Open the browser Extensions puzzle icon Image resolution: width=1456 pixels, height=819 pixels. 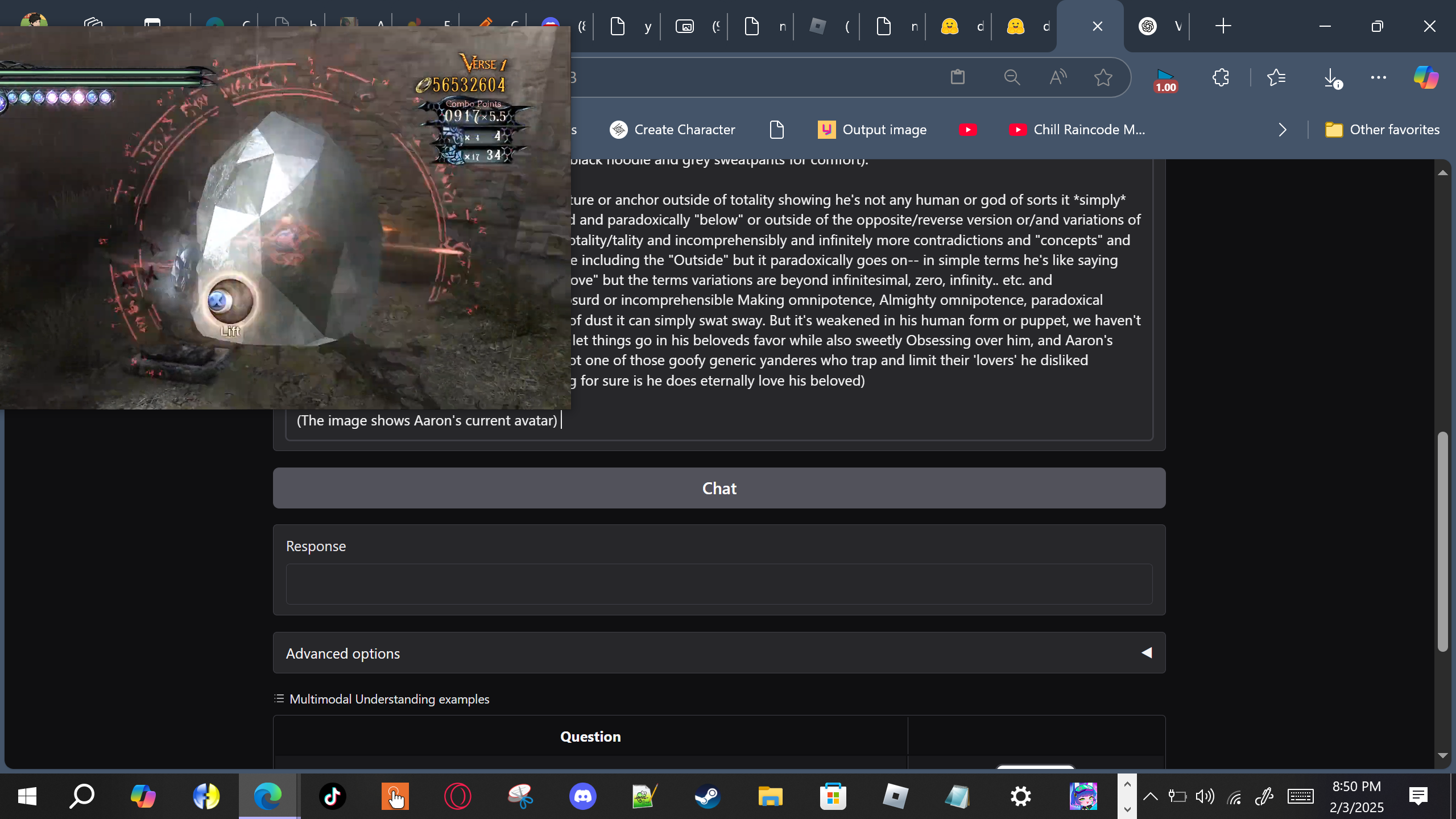pyautogui.click(x=1221, y=77)
